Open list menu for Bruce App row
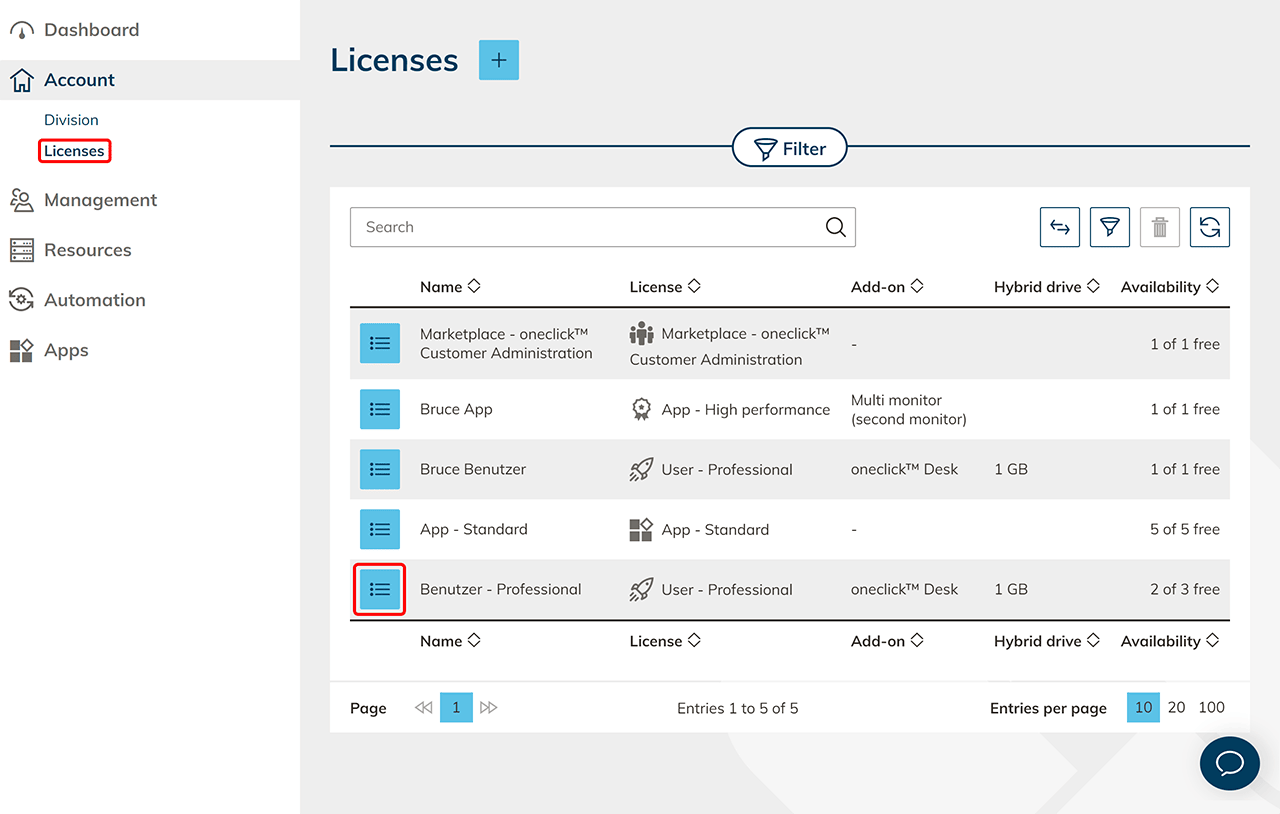Viewport: 1280px width, 814px height. [380, 409]
